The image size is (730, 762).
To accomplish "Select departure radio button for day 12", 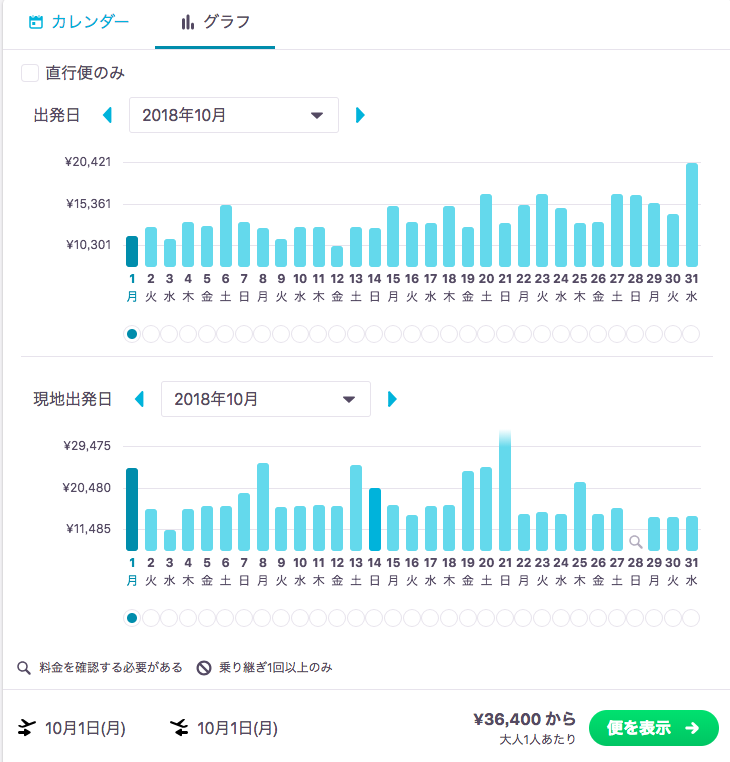I will (337, 334).
